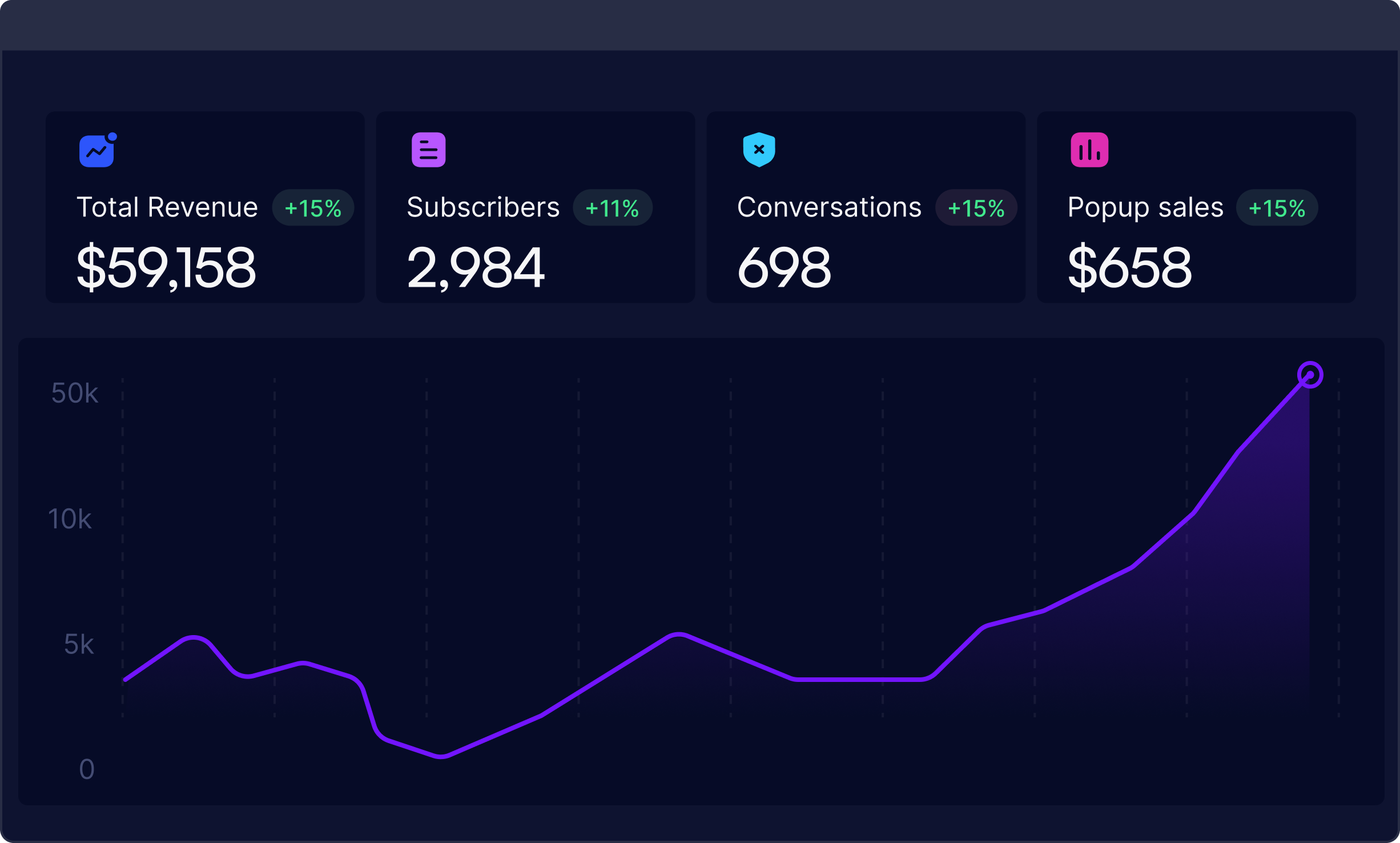Viewport: 1400px width, 843px height.
Task: Click the 50k y-axis label
Action: pos(75,393)
